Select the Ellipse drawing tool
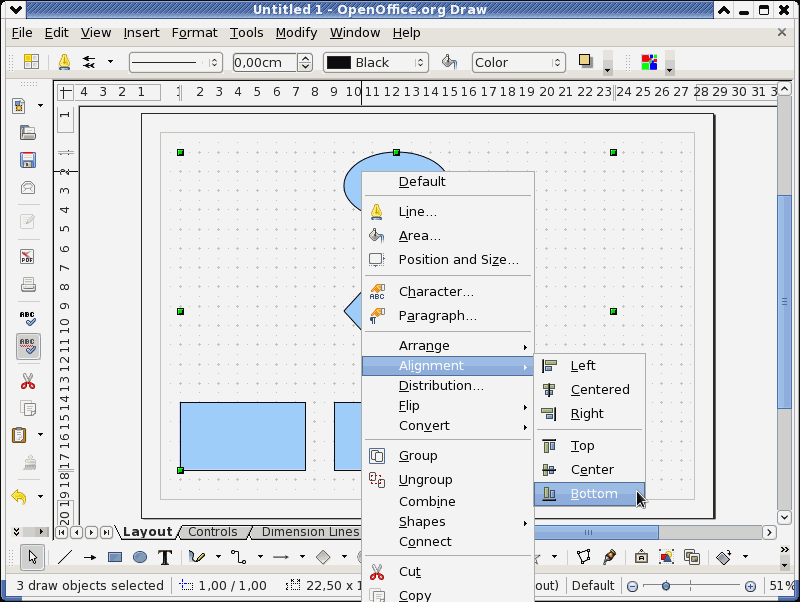The width and height of the screenshot is (800, 602). click(x=140, y=557)
